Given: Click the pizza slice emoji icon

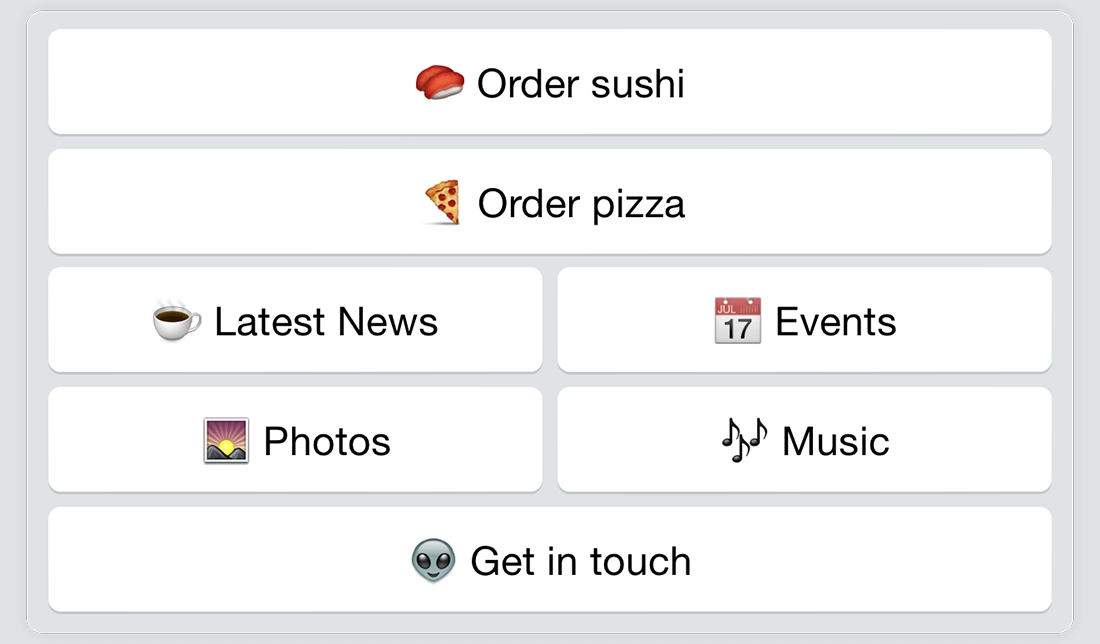Looking at the screenshot, I should click(442, 203).
